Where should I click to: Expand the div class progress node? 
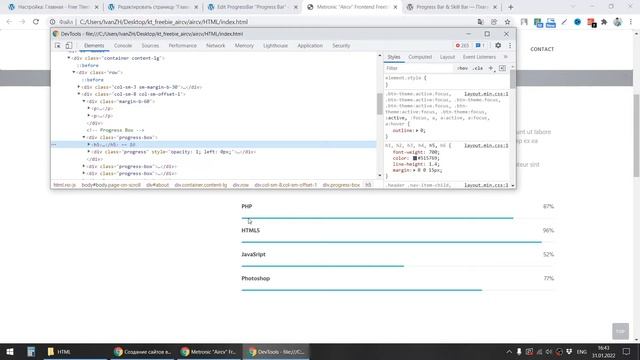point(89,152)
